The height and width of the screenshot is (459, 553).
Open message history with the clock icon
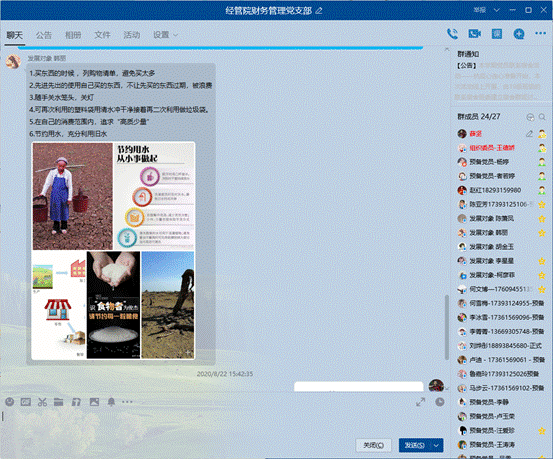point(439,402)
